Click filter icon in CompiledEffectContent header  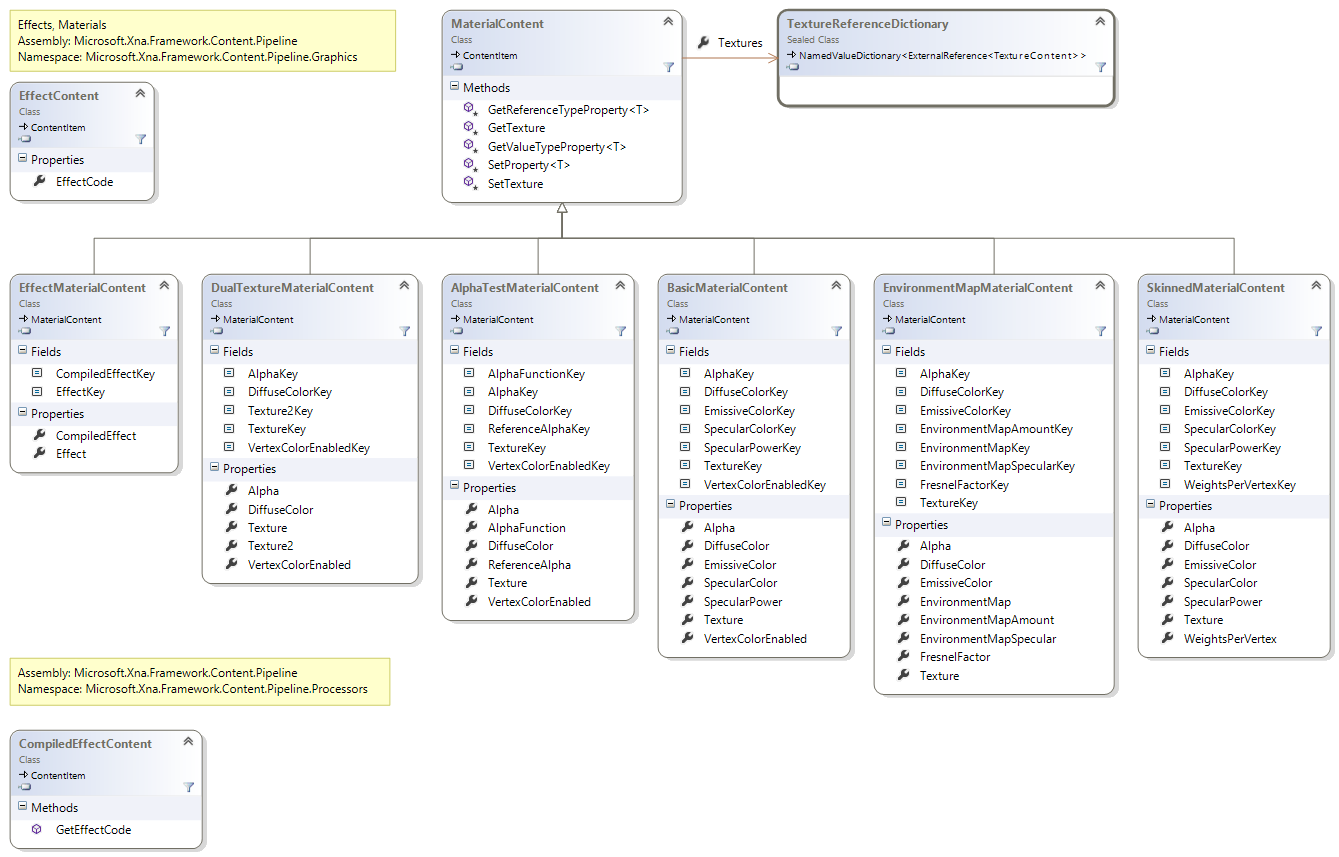(x=189, y=787)
